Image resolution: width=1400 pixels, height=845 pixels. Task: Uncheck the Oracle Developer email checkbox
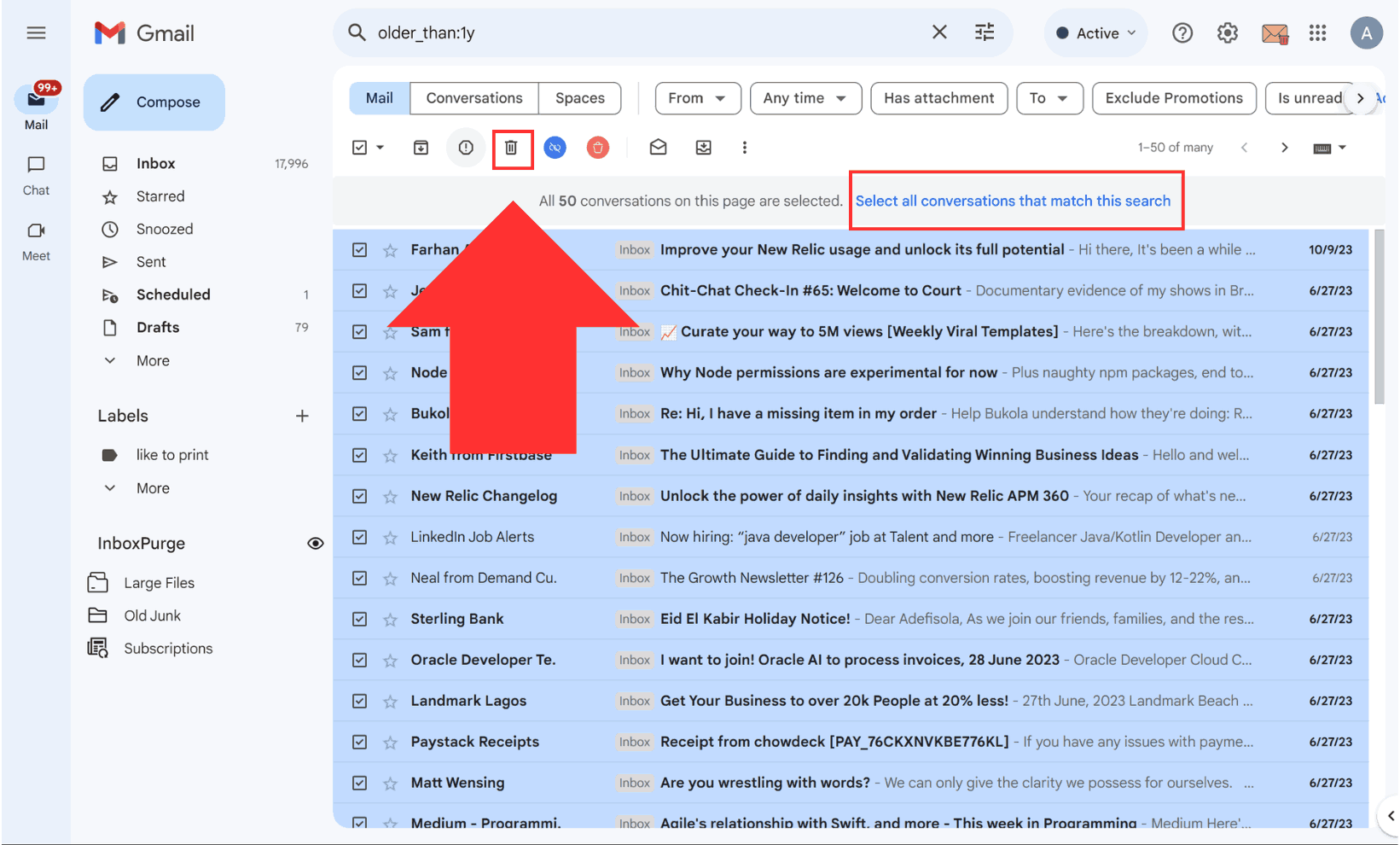pyautogui.click(x=359, y=660)
